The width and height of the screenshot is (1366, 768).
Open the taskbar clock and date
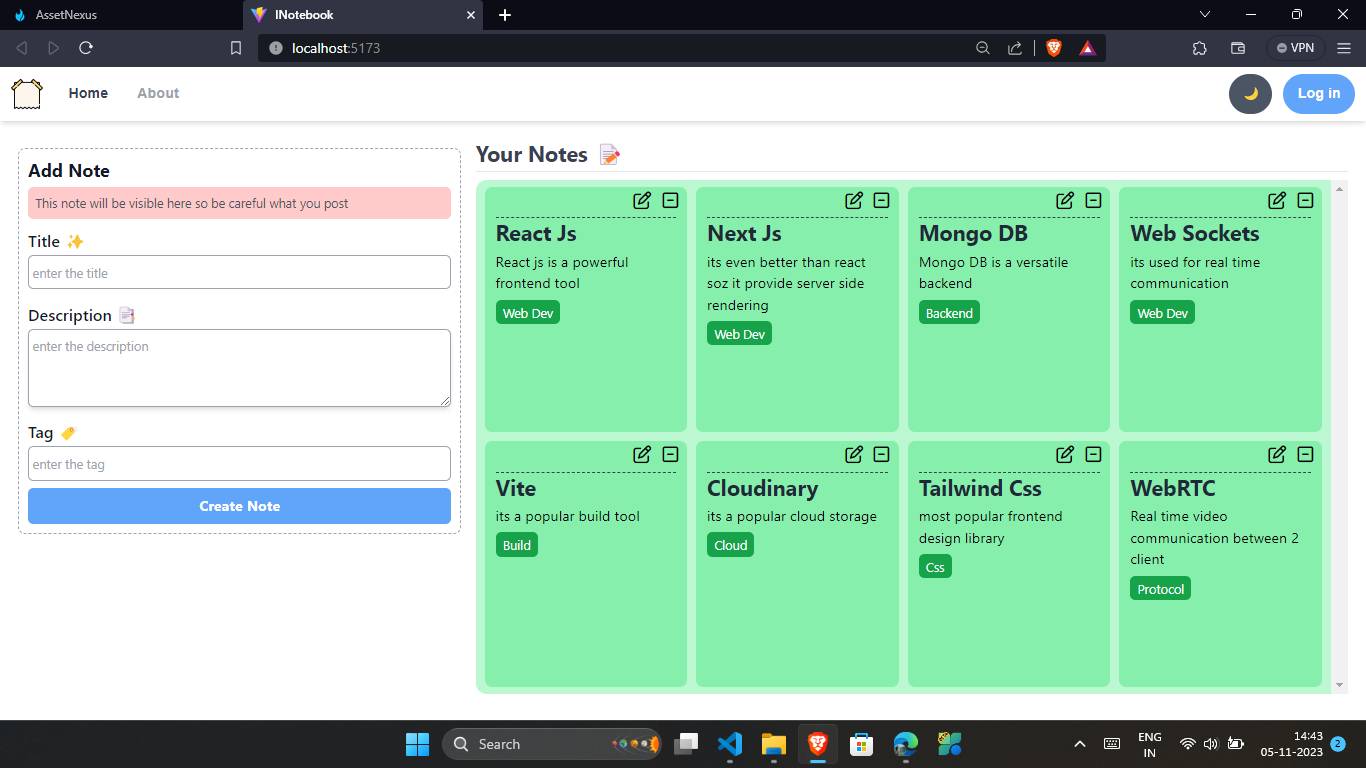click(x=1291, y=744)
